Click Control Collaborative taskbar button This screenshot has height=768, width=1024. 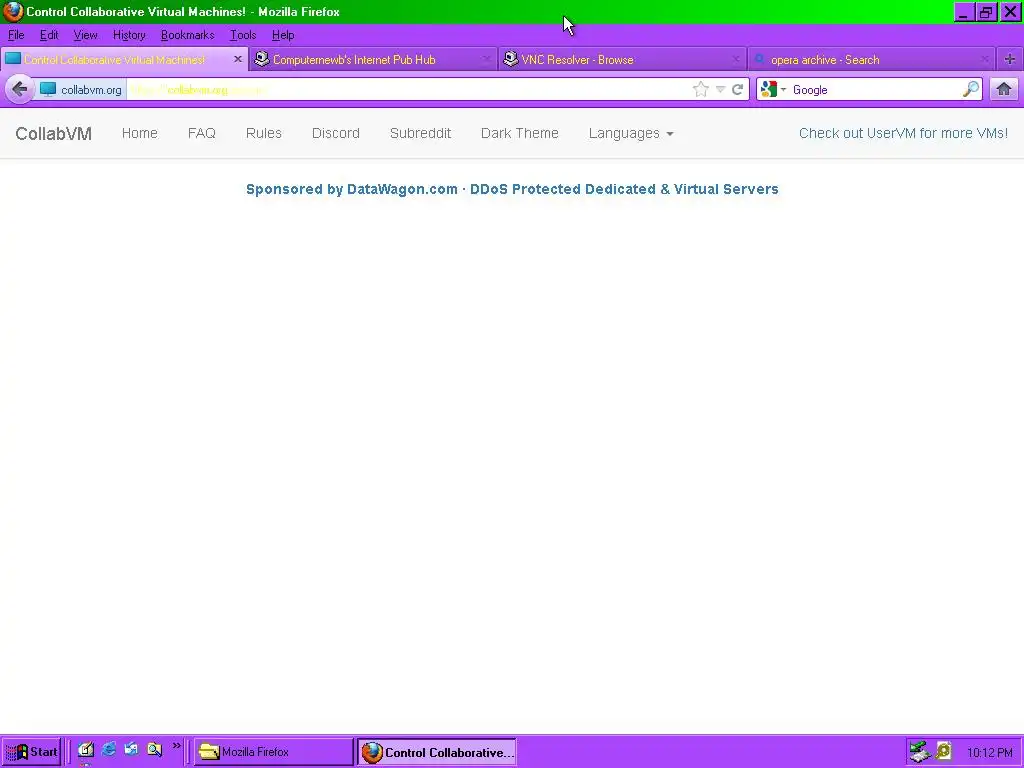437,752
